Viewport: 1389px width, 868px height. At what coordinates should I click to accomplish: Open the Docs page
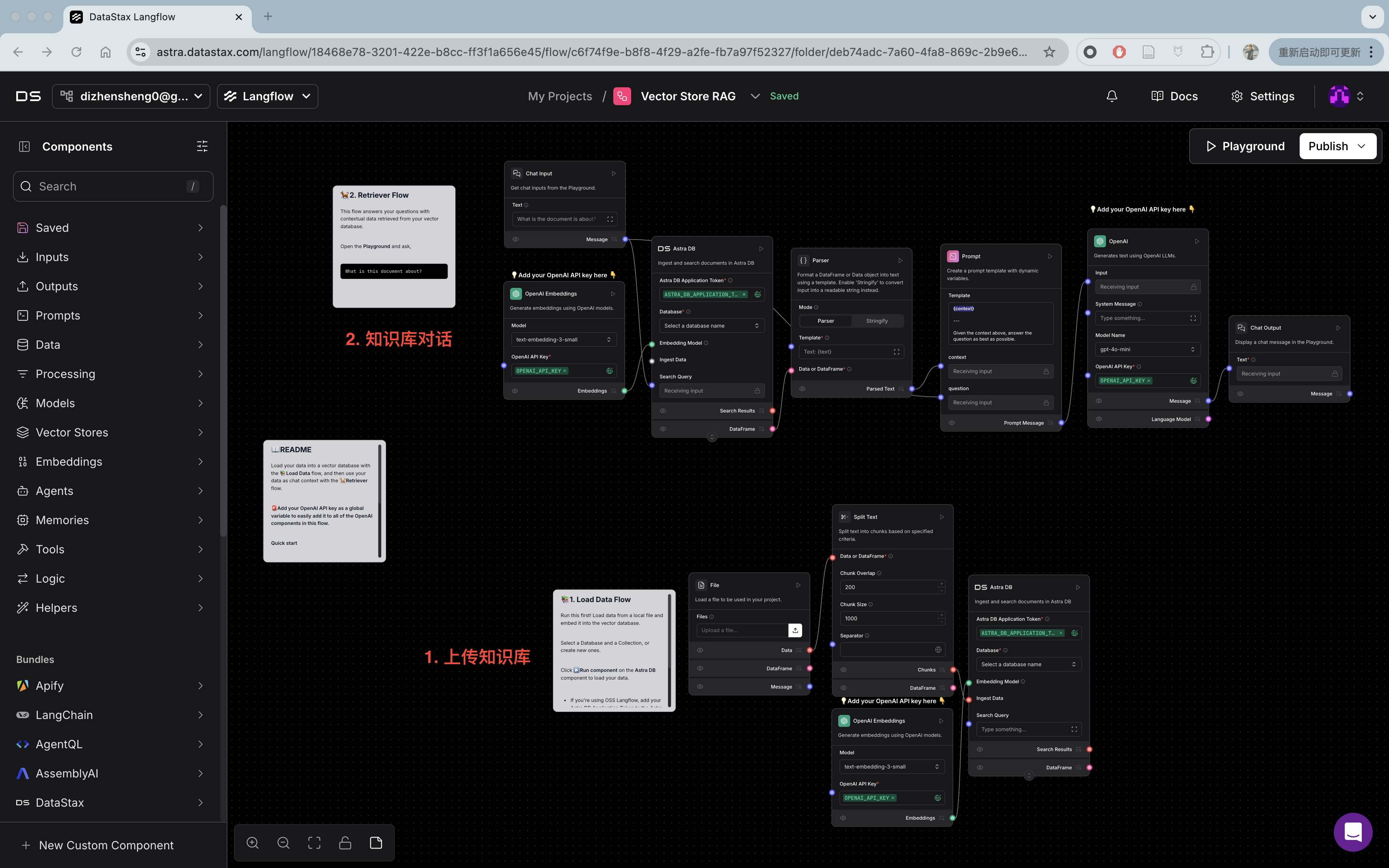click(1174, 96)
